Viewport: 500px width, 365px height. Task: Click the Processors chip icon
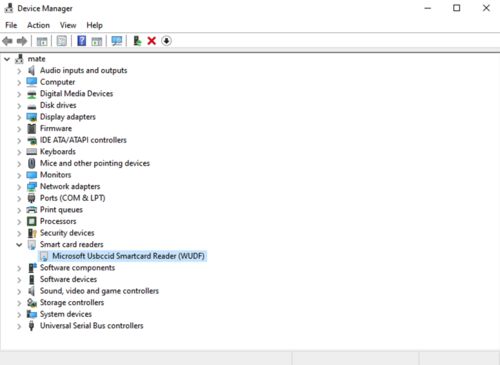32,221
